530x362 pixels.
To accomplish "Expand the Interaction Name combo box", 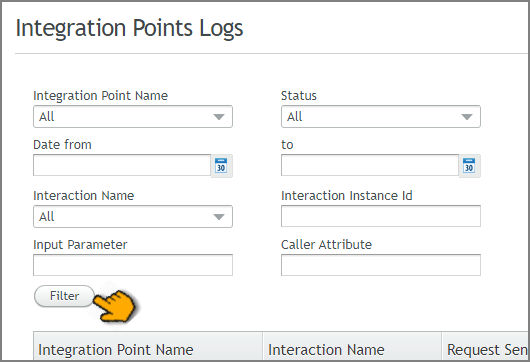I will 133,216.
